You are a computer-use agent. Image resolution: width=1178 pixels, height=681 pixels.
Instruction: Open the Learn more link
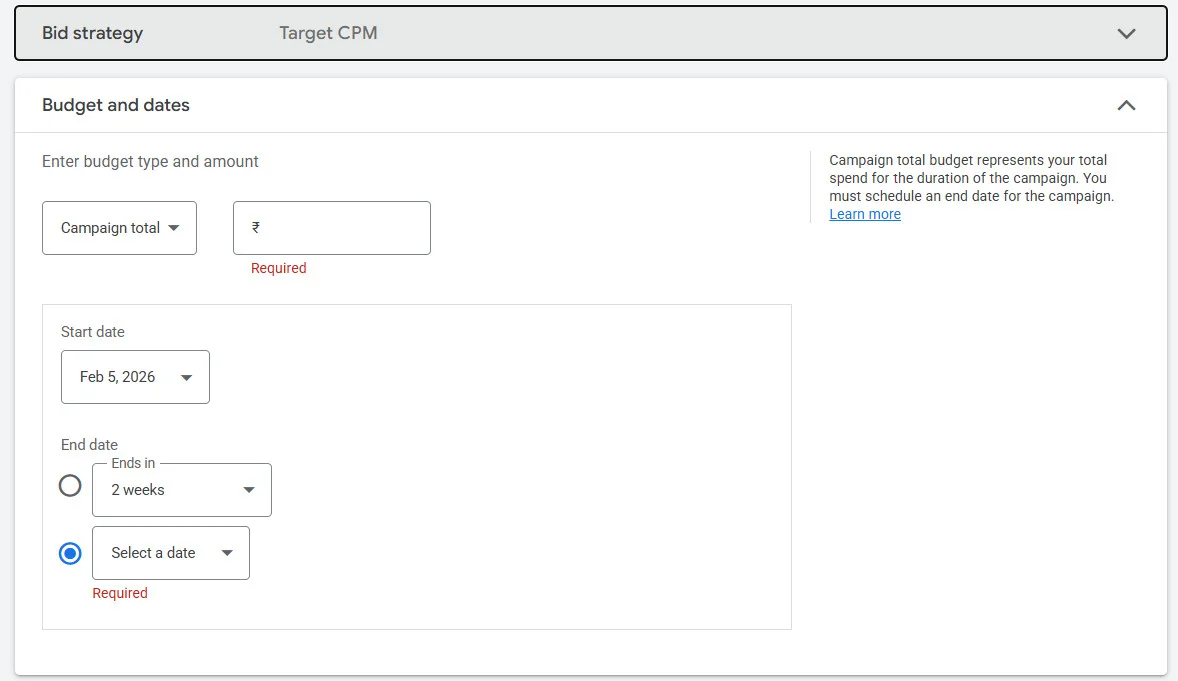coord(864,214)
